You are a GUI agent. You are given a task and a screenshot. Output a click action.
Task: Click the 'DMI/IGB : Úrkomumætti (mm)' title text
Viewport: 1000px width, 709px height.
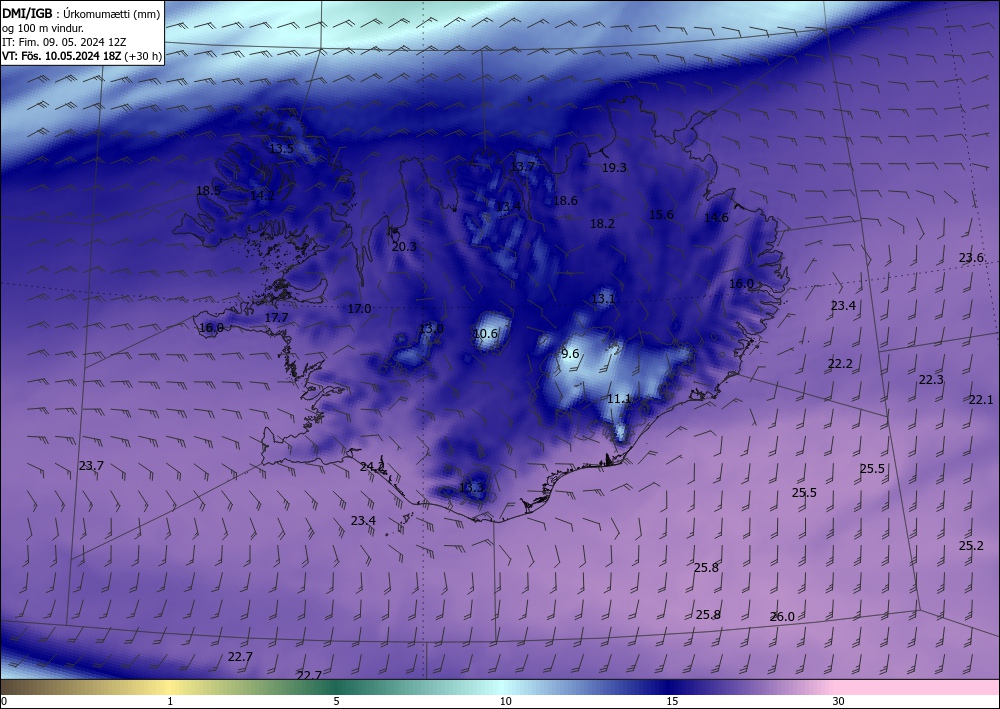tap(81, 13)
